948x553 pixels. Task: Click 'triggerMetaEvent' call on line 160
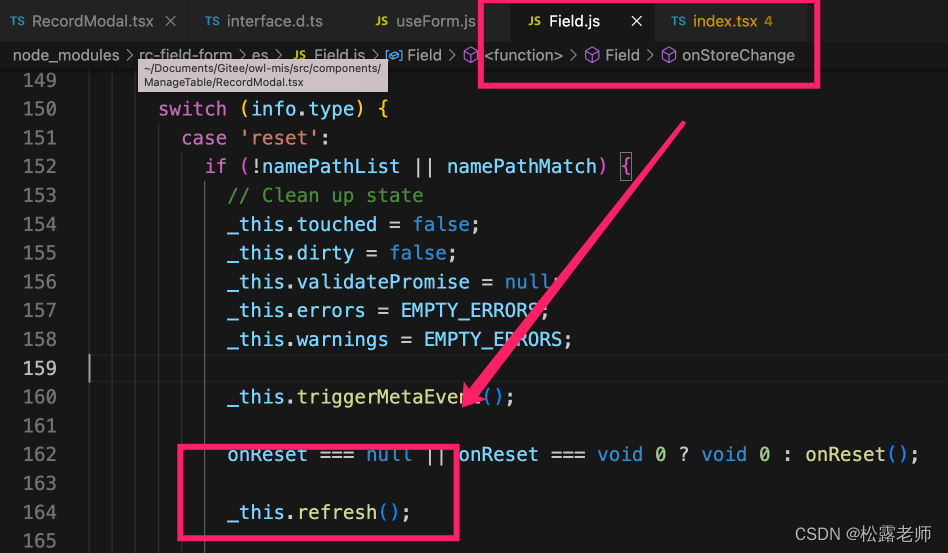coord(390,397)
